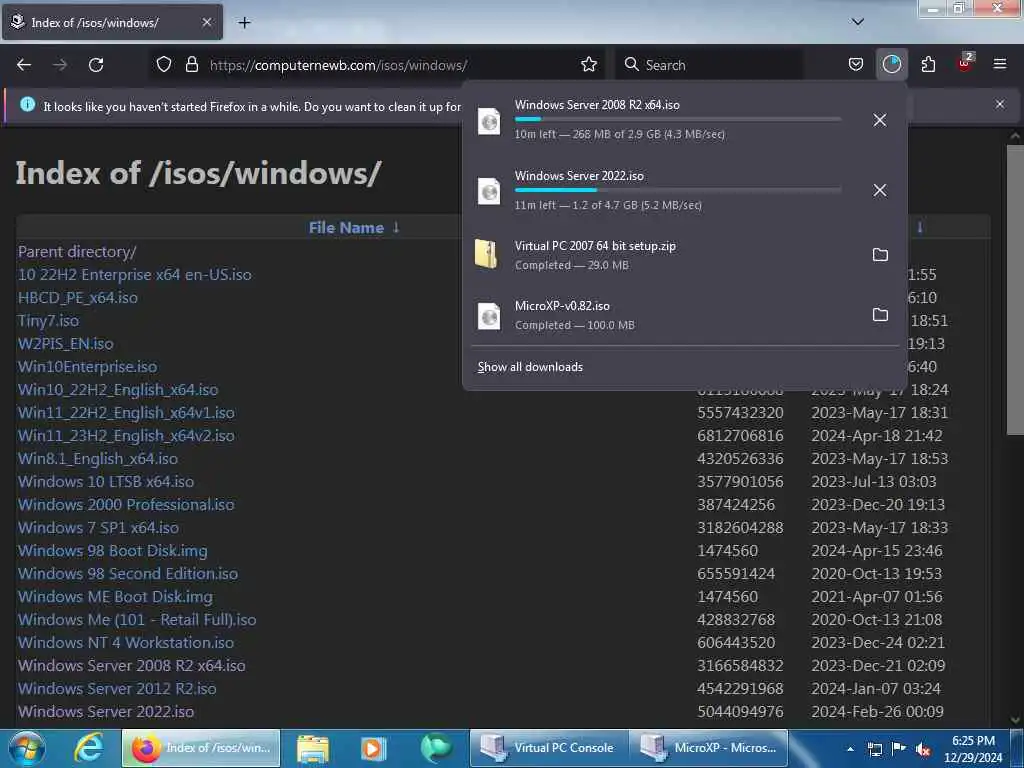Open the extensions puzzle icon
Screen dimensions: 1024x768
pos(928,65)
